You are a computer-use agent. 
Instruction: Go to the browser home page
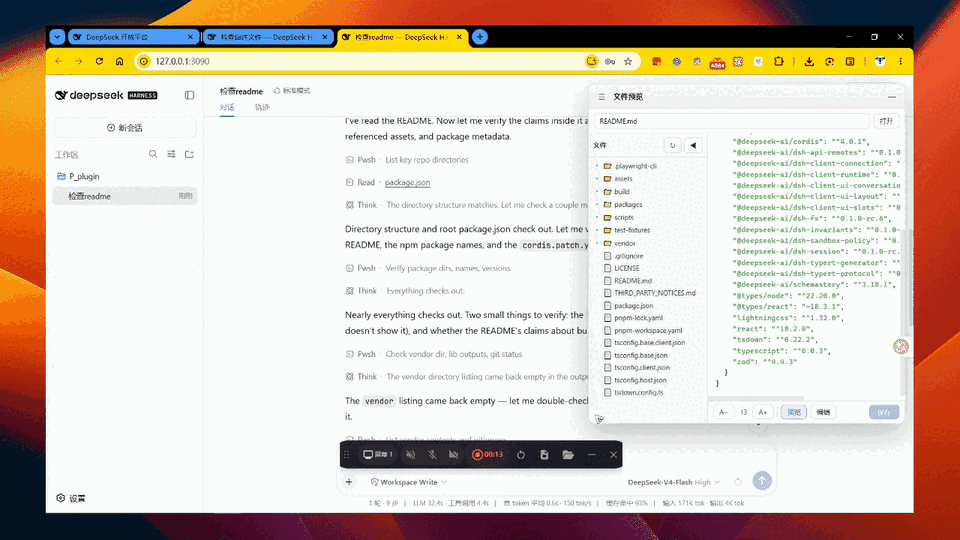(119, 61)
